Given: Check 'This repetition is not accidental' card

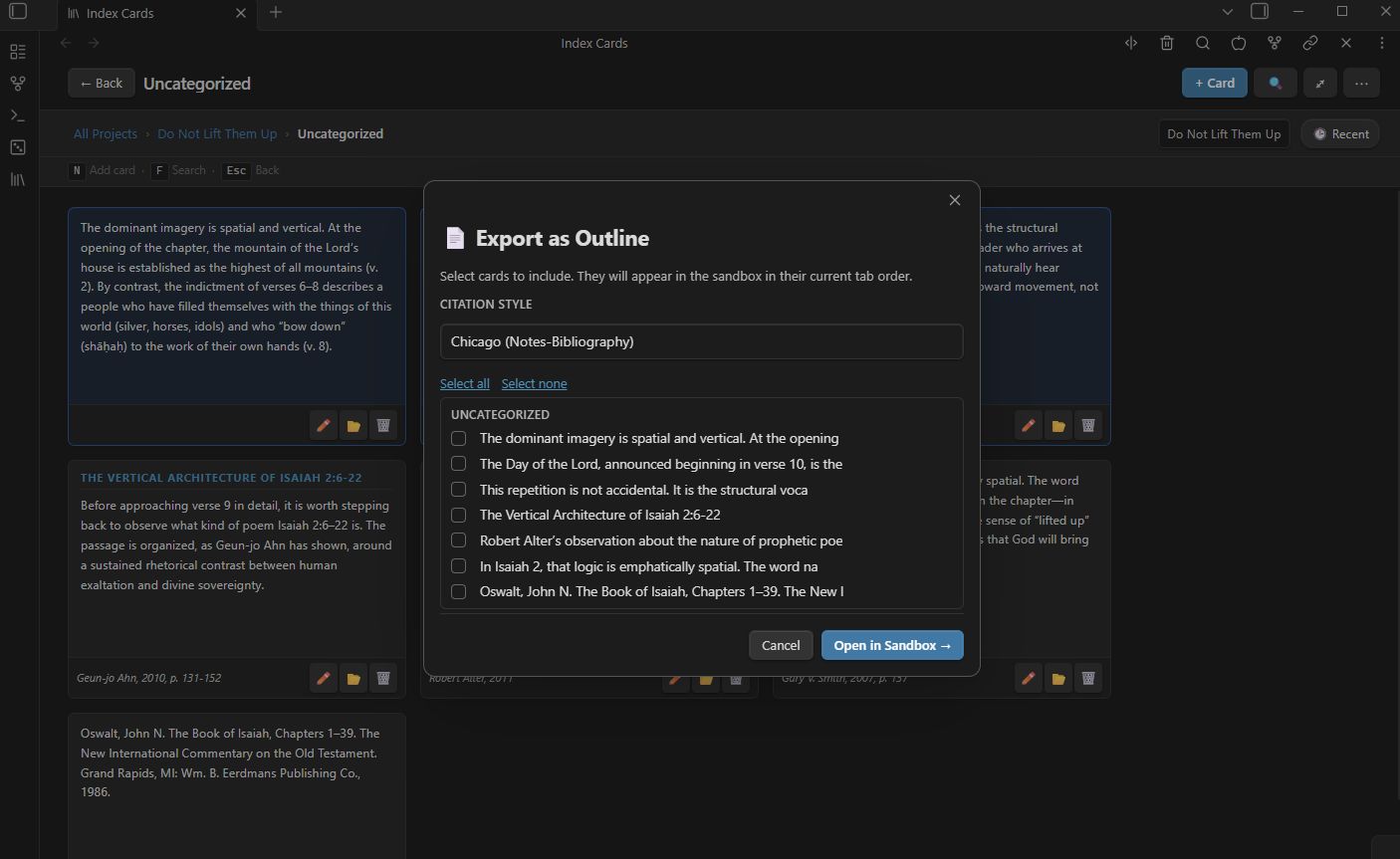Looking at the screenshot, I should point(459,490).
